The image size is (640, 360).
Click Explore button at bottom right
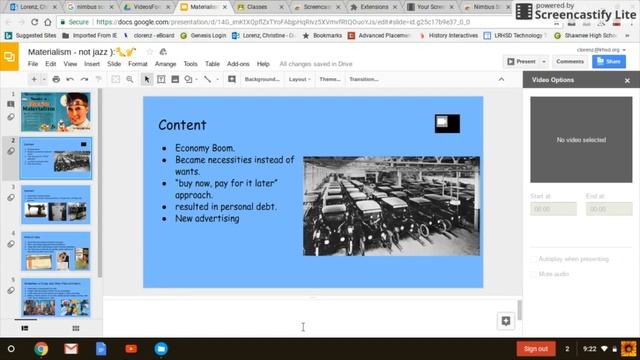coord(506,321)
